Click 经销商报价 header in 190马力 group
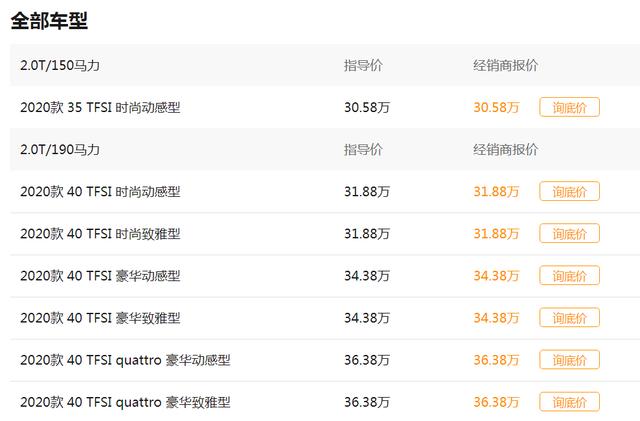Viewport: 640px width, 421px height. point(506,149)
